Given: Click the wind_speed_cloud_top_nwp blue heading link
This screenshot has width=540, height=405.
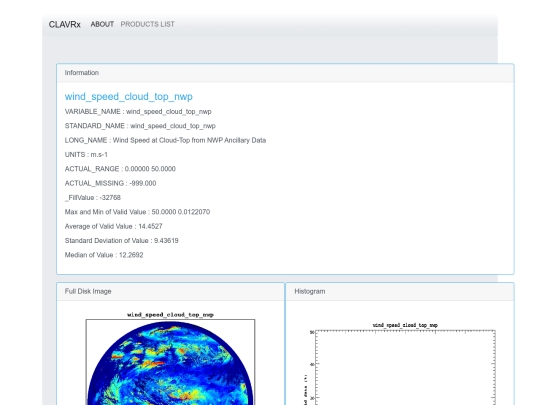Looking at the screenshot, I should pyautogui.click(x=128, y=97).
